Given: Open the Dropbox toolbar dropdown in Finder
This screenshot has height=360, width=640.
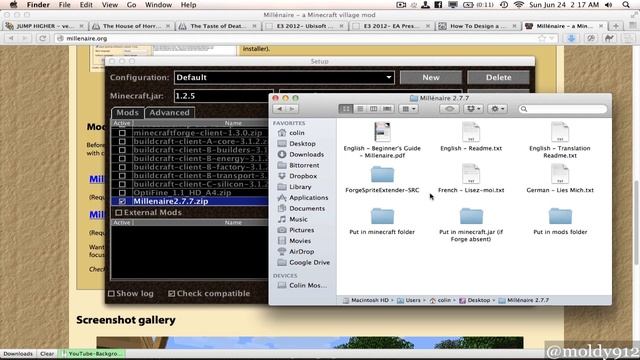Looking at the screenshot, I should coord(473,109).
